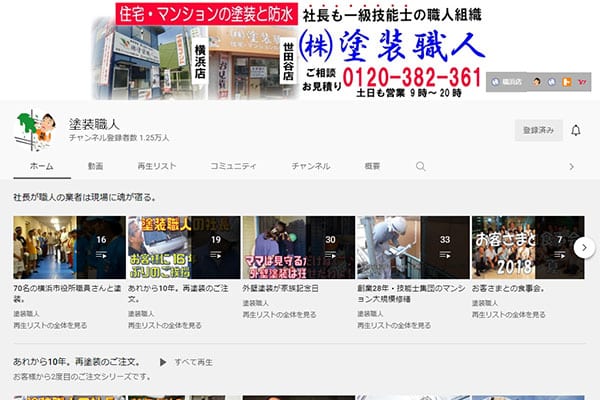Click the あれから10年。再塗装のご注文 card title
This screenshot has width=600, height=400.
tap(178, 294)
